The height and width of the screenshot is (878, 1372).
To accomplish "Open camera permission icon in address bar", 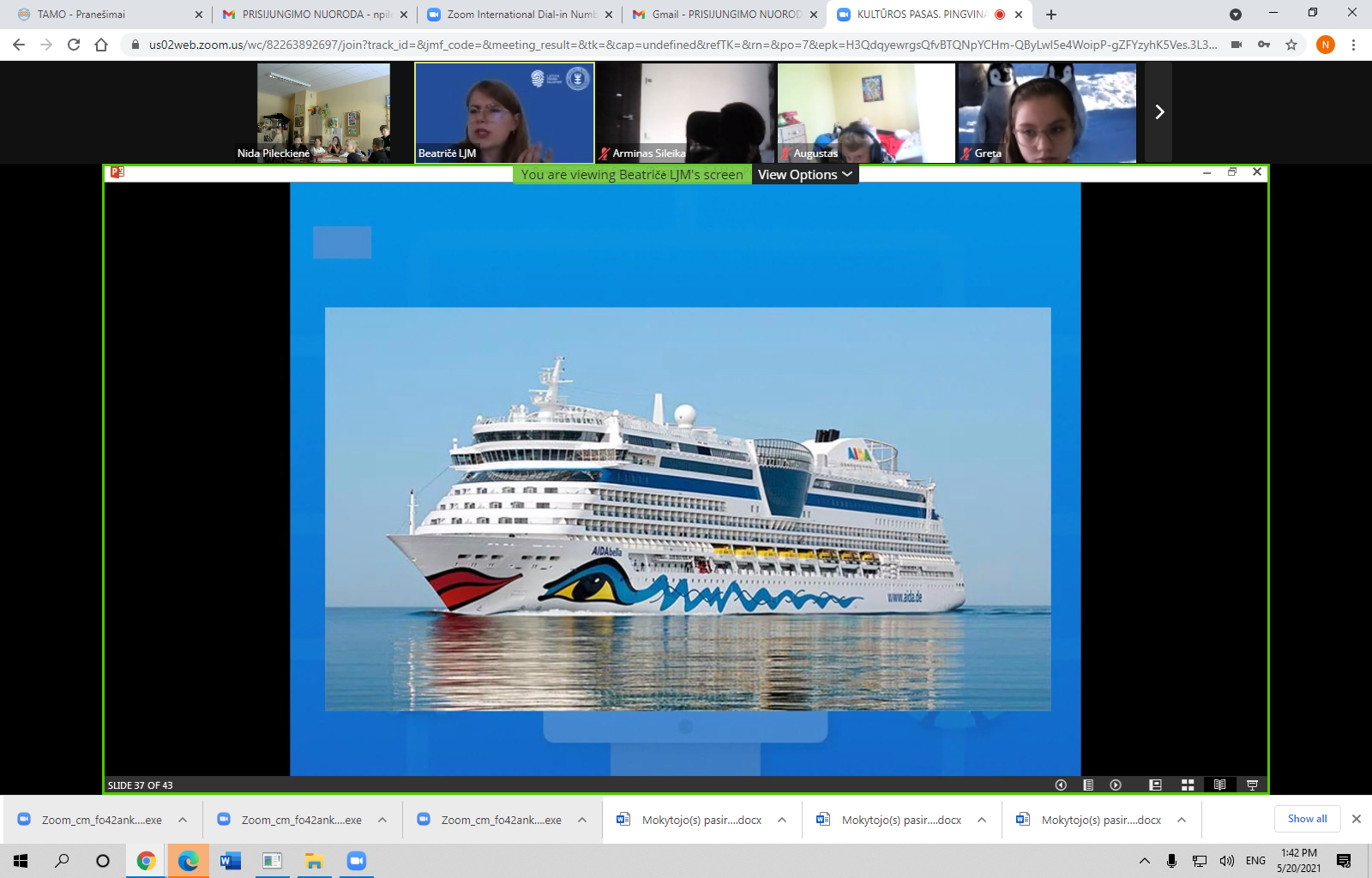I will pyautogui.click(x=1237, y=45).
